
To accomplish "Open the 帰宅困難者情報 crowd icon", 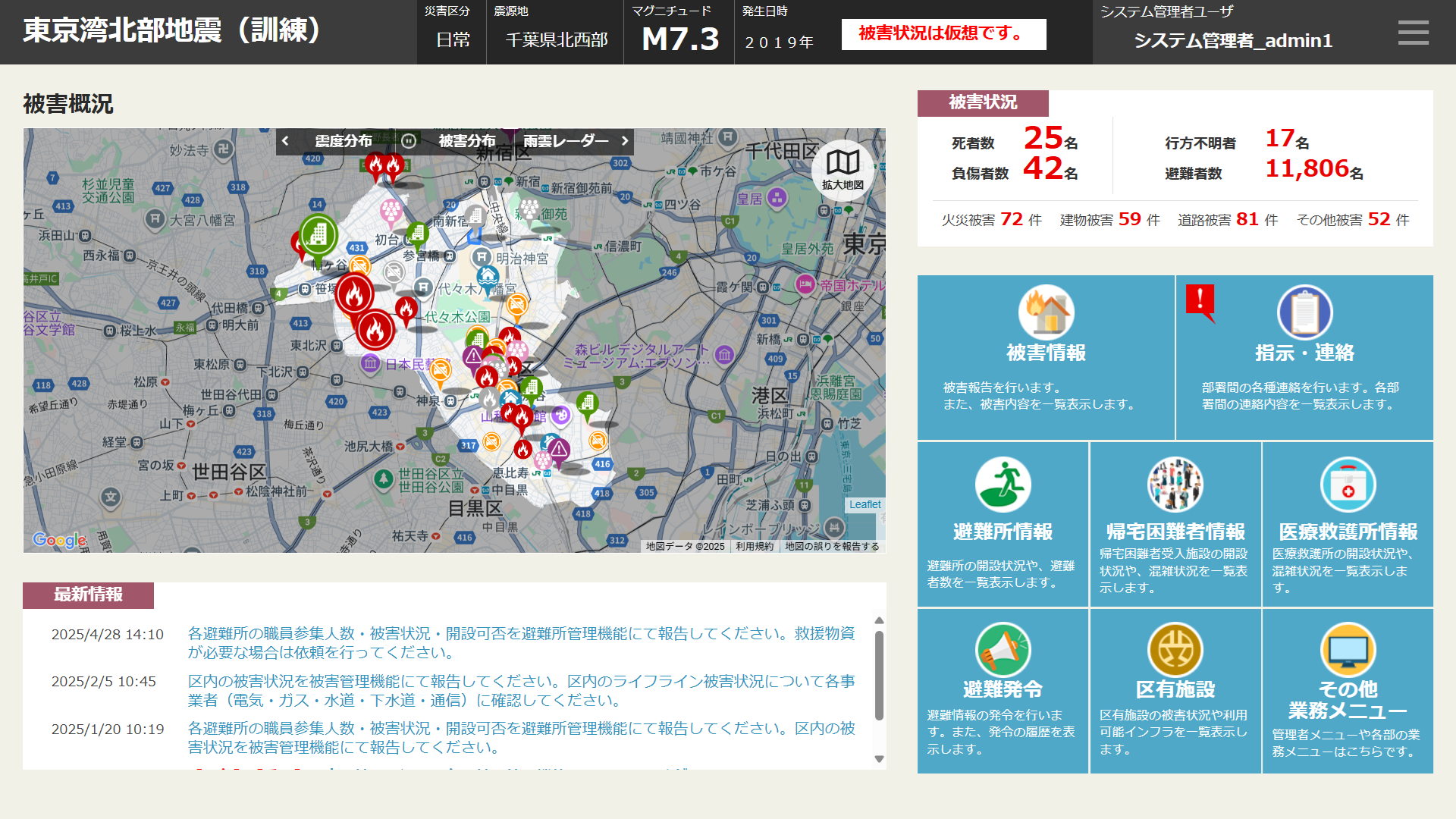I will [1175, 485].
